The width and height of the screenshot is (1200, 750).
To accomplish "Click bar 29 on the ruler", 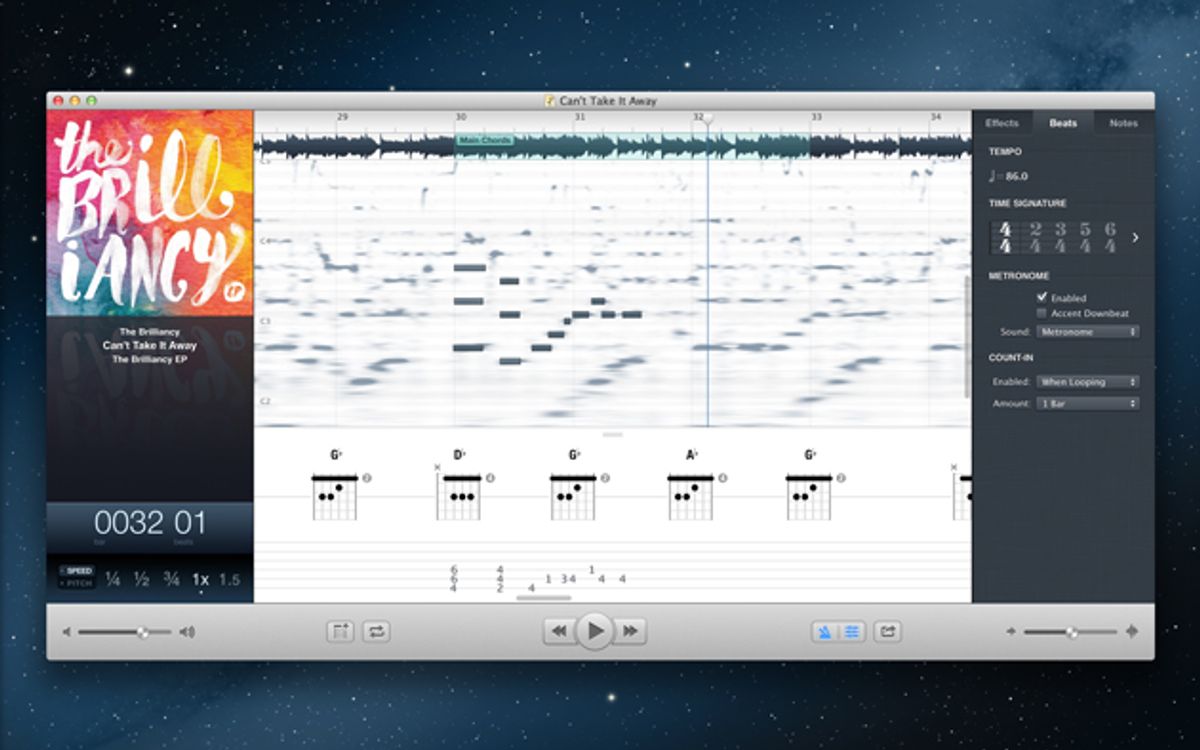I will 342,118.
